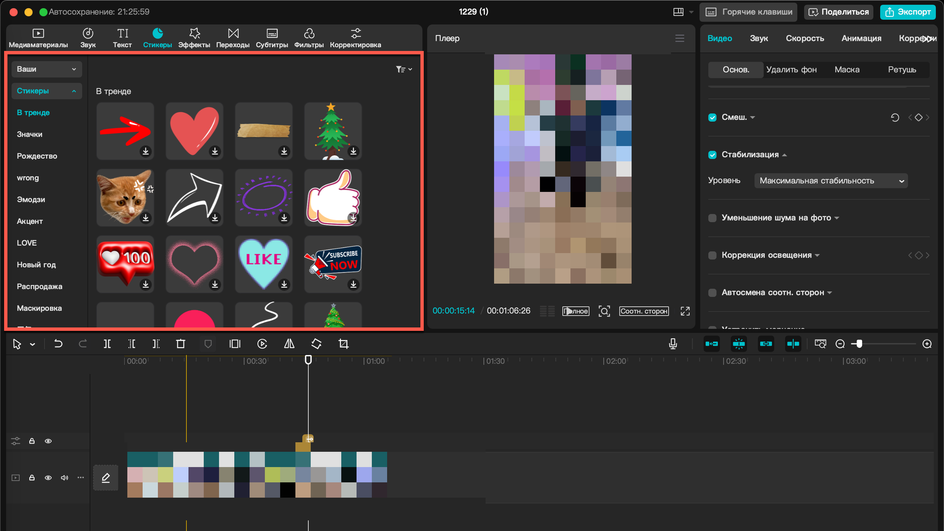
Task: Select the 100 likes sticker
Action: pyautogui.click(x=125, y=264)
